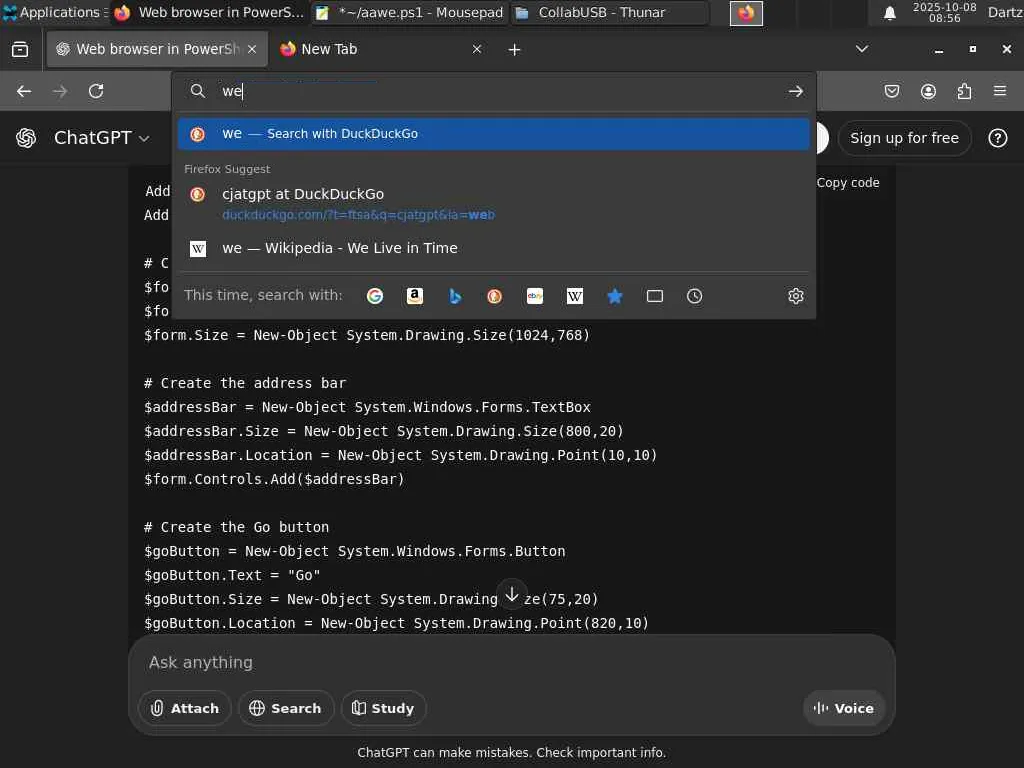
Task: Search this time with Wikipedia icon
Action: [575, 296]
